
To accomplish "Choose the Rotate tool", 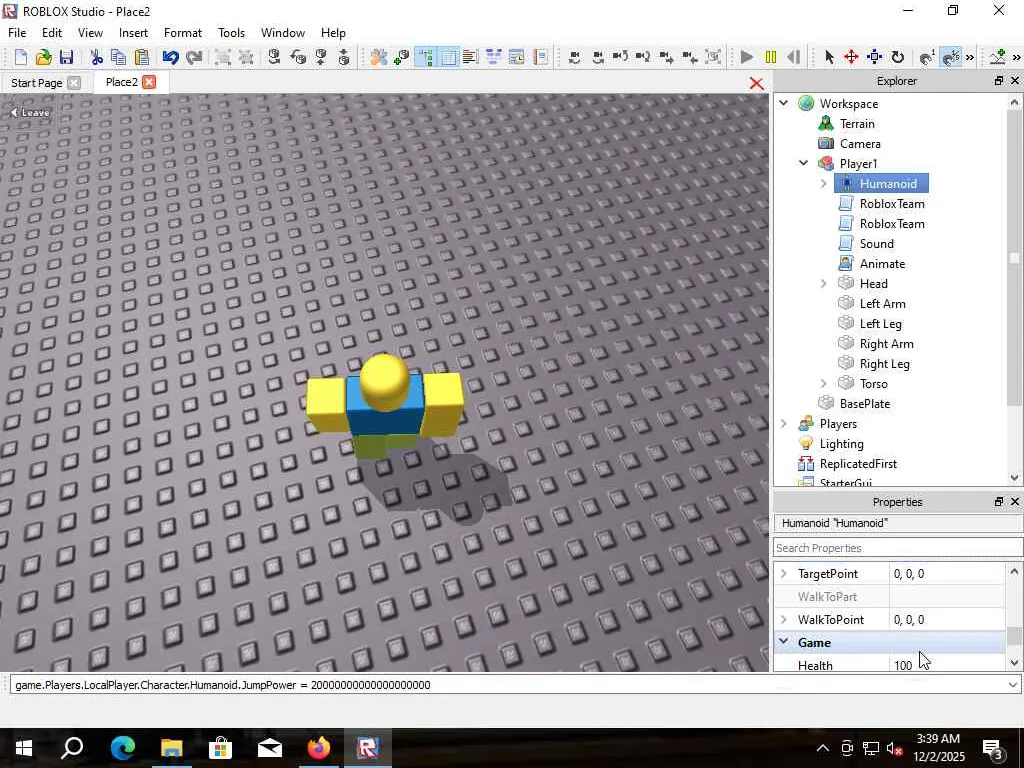I will [x=898, y=57].
